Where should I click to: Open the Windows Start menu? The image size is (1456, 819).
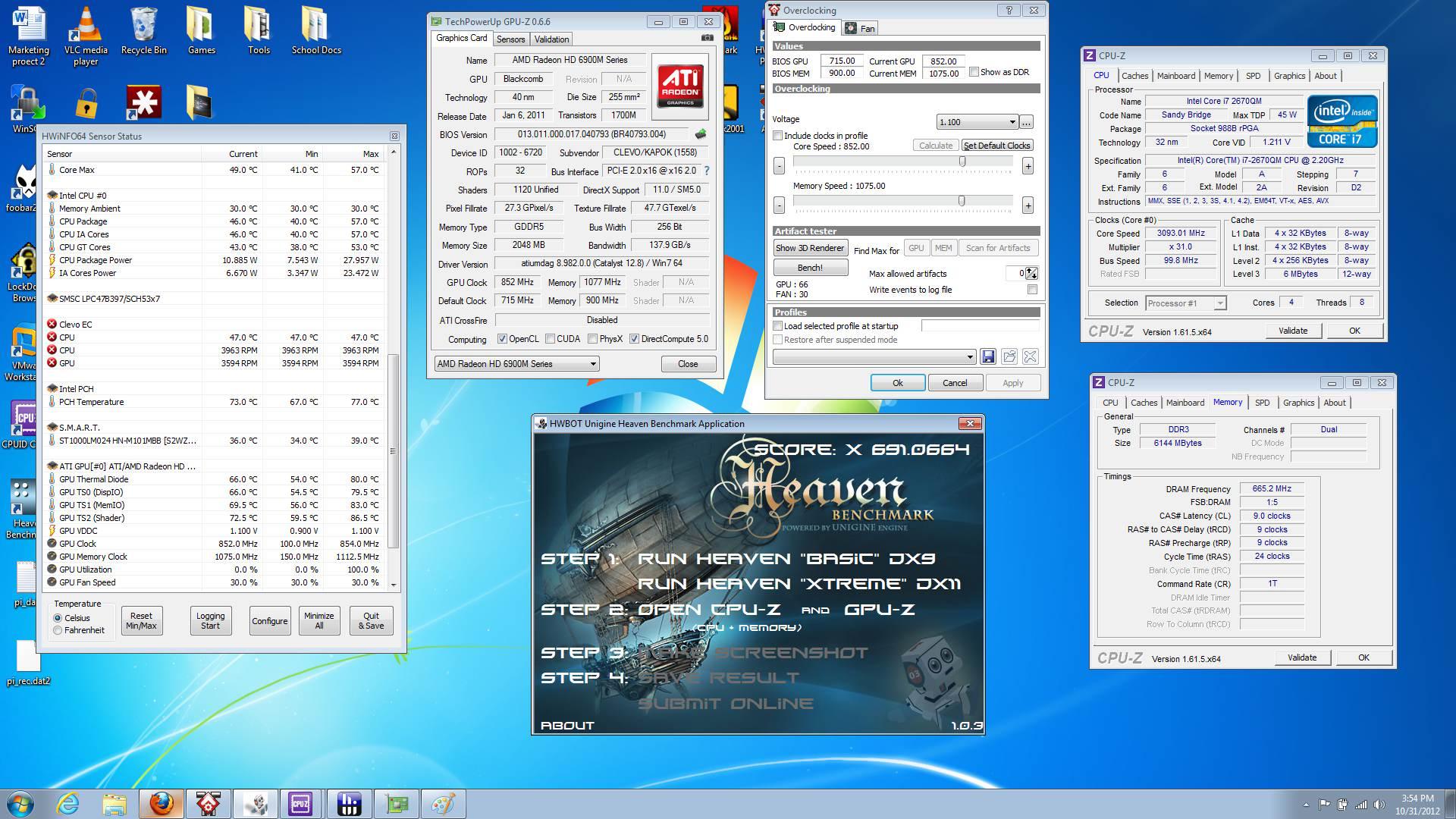[20, 804]
